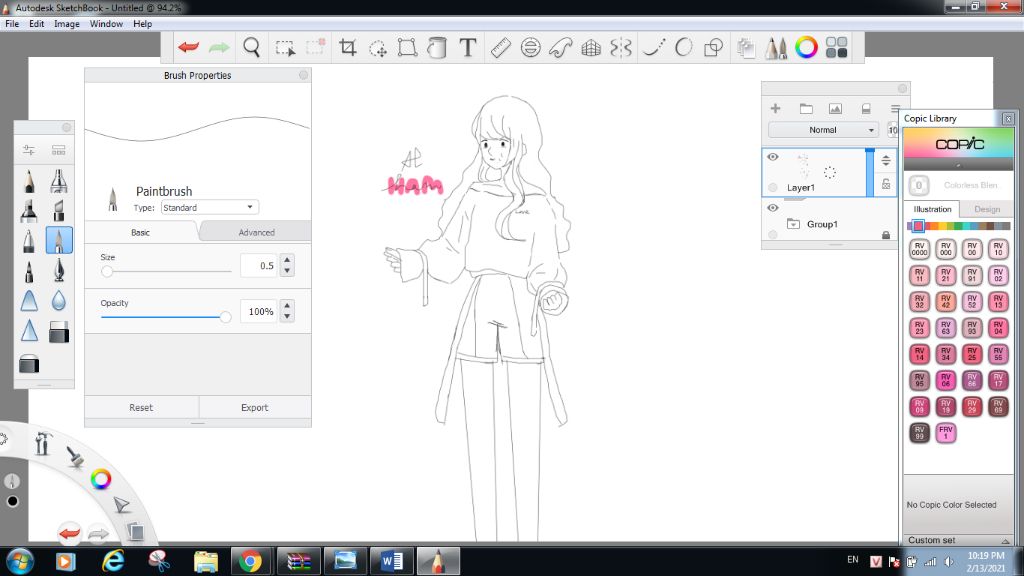Open Windows Start menu
This screenshot has width=1024, height=576.
20,561
